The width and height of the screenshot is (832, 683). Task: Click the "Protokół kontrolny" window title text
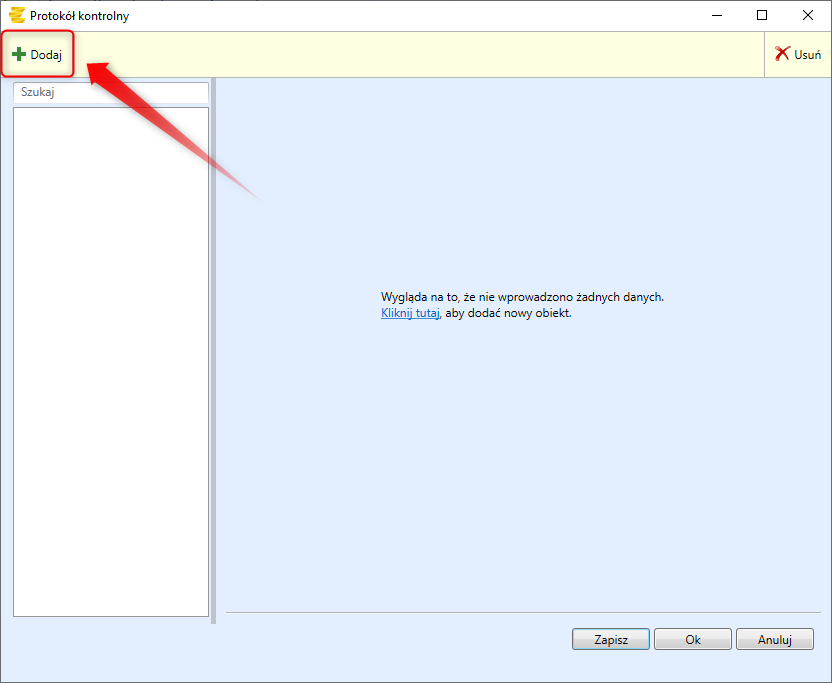pyautogui.click(x=79, y=16)
